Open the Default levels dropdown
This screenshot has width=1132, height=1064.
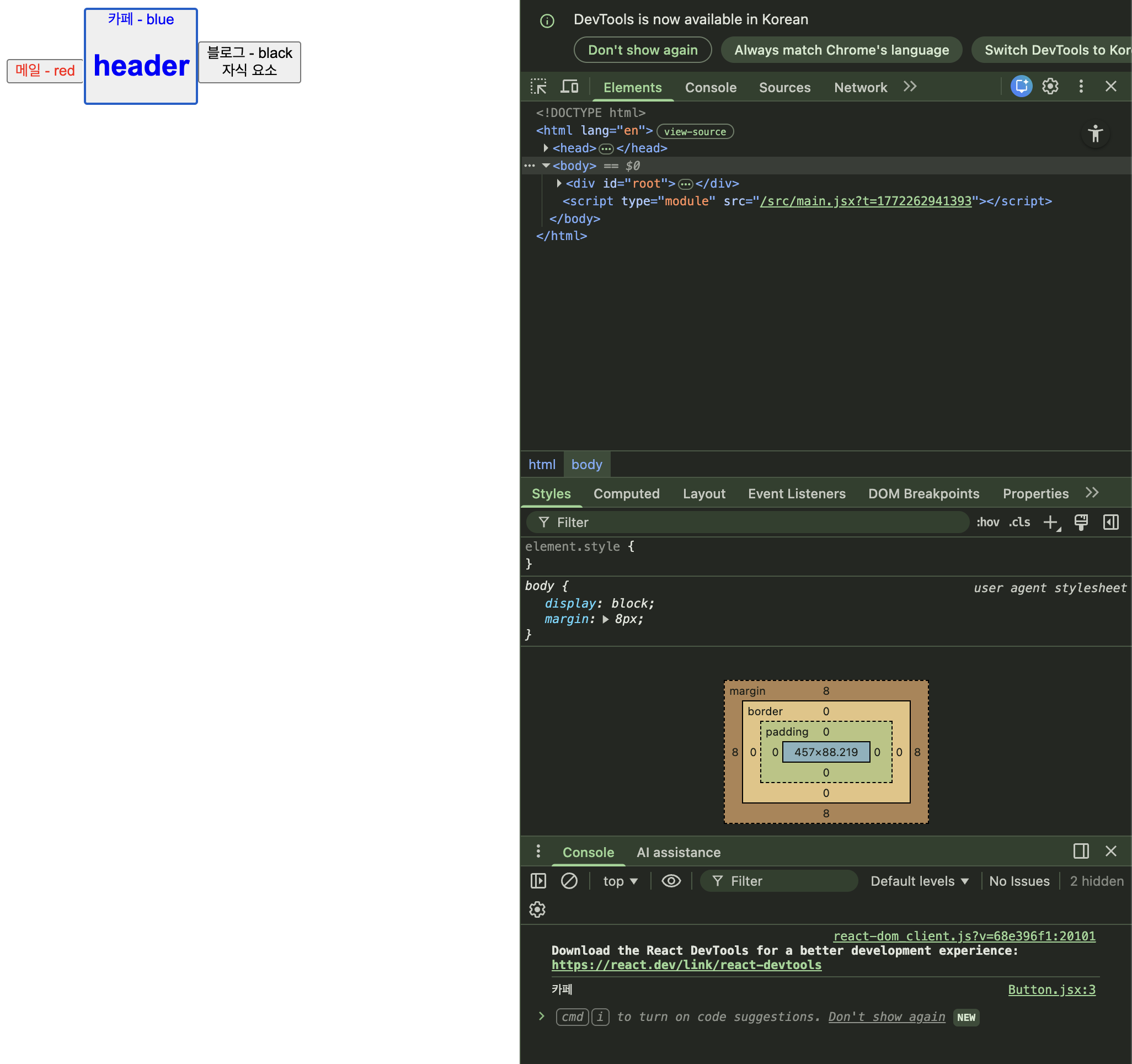pos(919,881)
